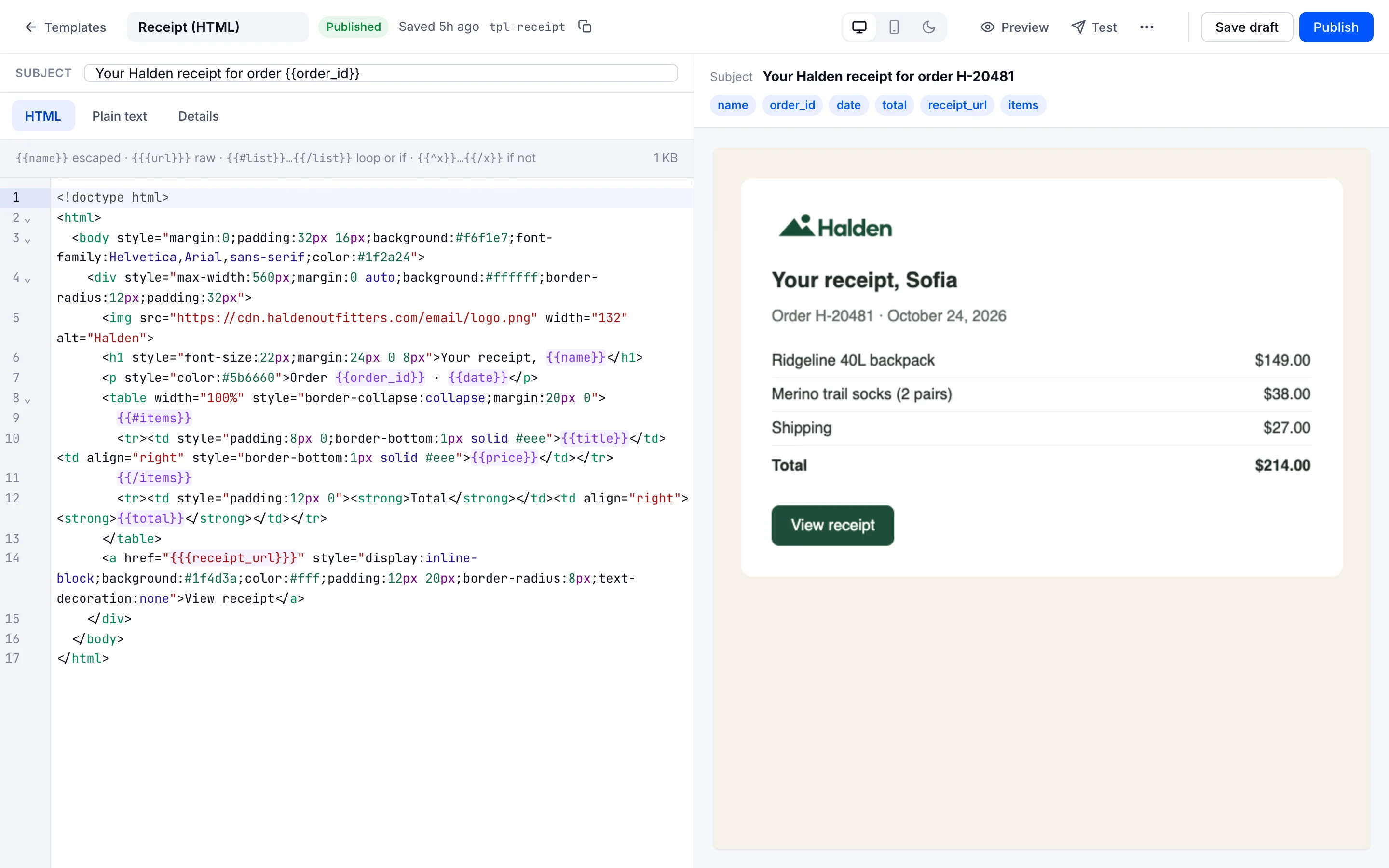Click the Halden logo in preview

coord(835,227)
